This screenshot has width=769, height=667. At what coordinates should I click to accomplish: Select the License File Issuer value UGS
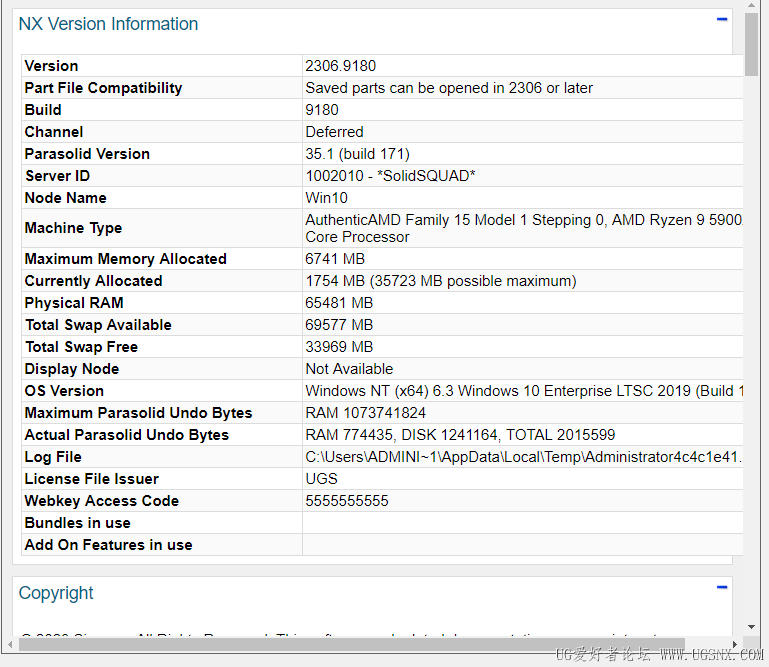321,479
